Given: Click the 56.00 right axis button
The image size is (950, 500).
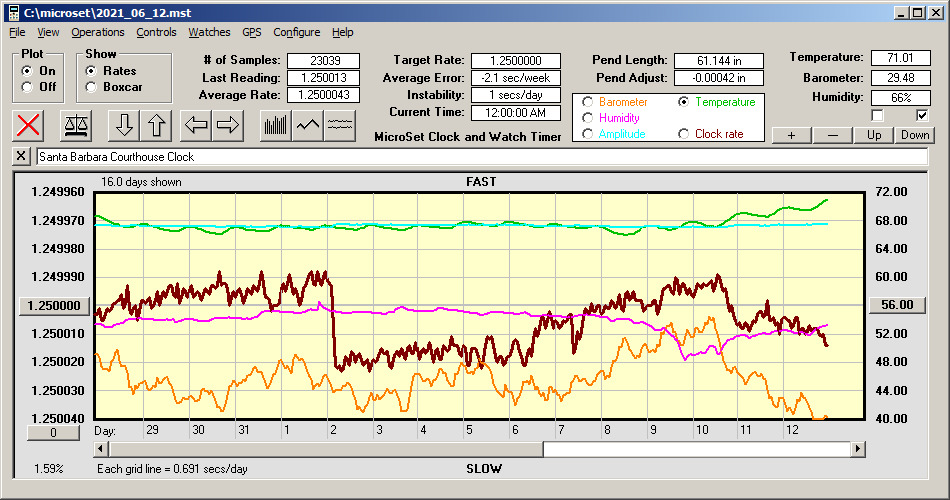Looking at the screenshot, I should pos(897,305).
